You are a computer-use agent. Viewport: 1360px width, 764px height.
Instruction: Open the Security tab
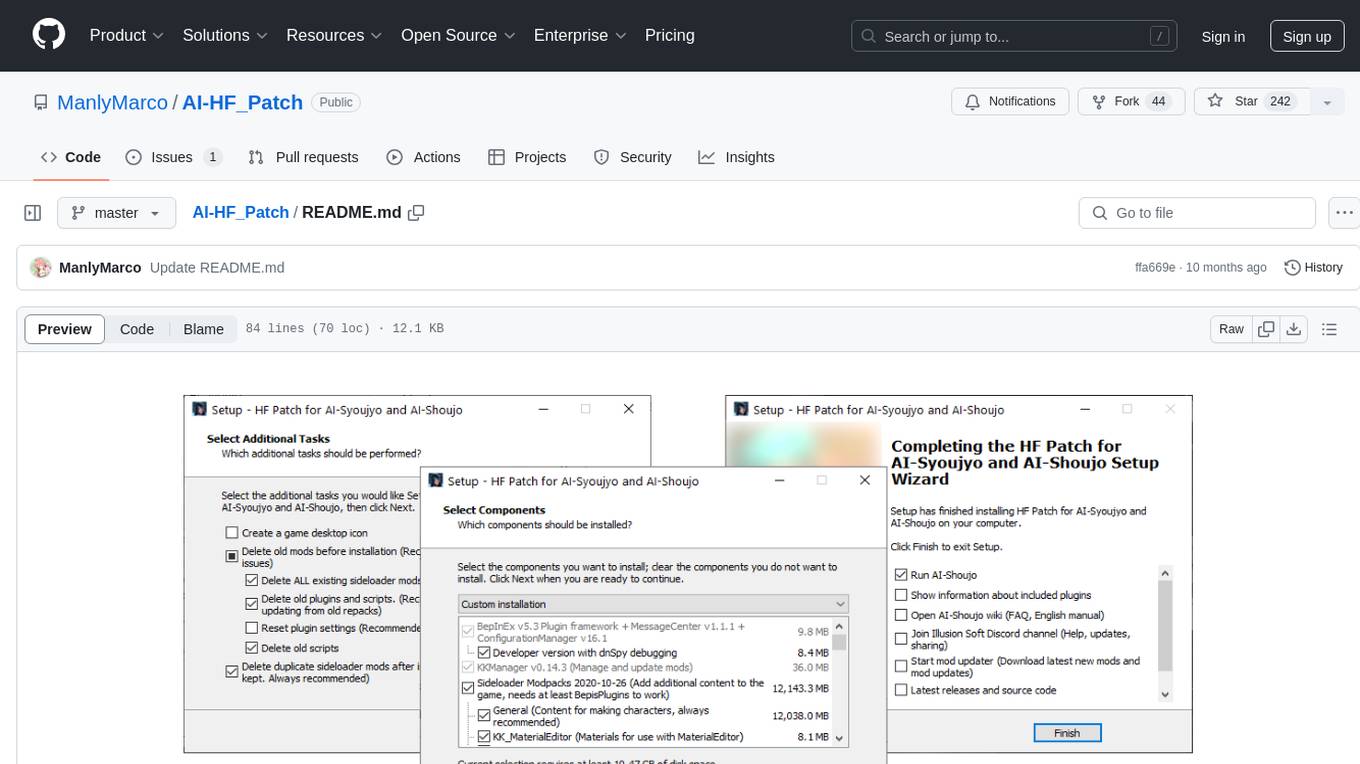click(x=632, y=157)
